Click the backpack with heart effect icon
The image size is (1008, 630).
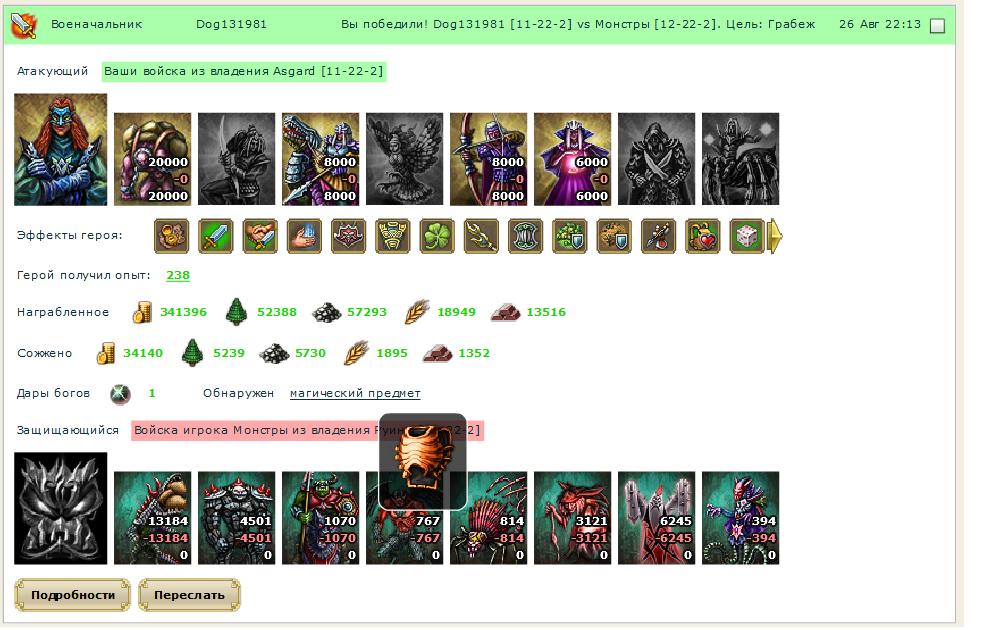point(703,236)
